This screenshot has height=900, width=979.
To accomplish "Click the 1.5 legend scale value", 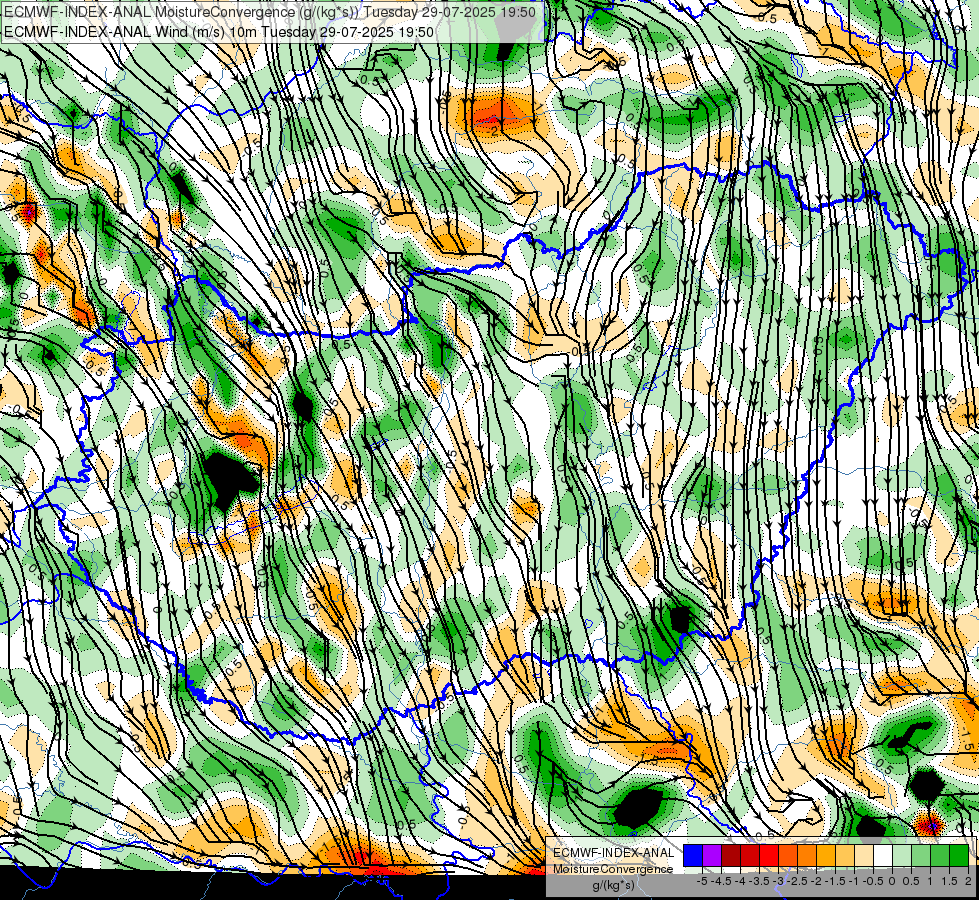I will [x=950, y=881].
